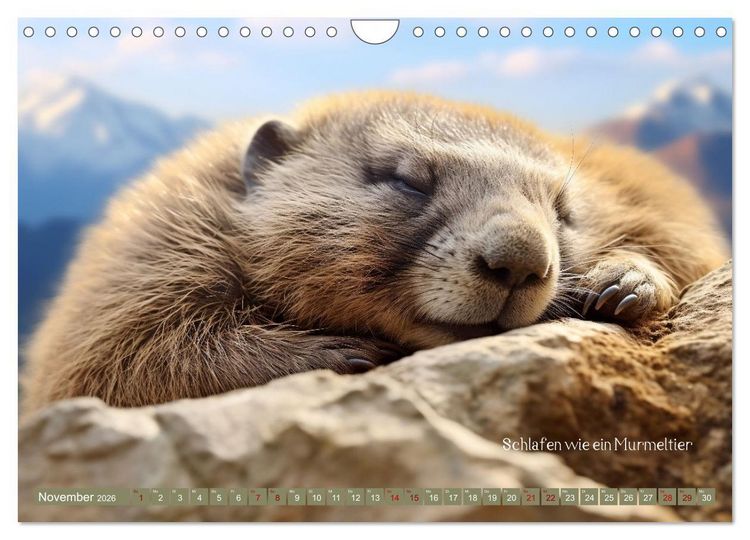
Task: Click the red day 22 cell
Action: [x=551, y=497]
